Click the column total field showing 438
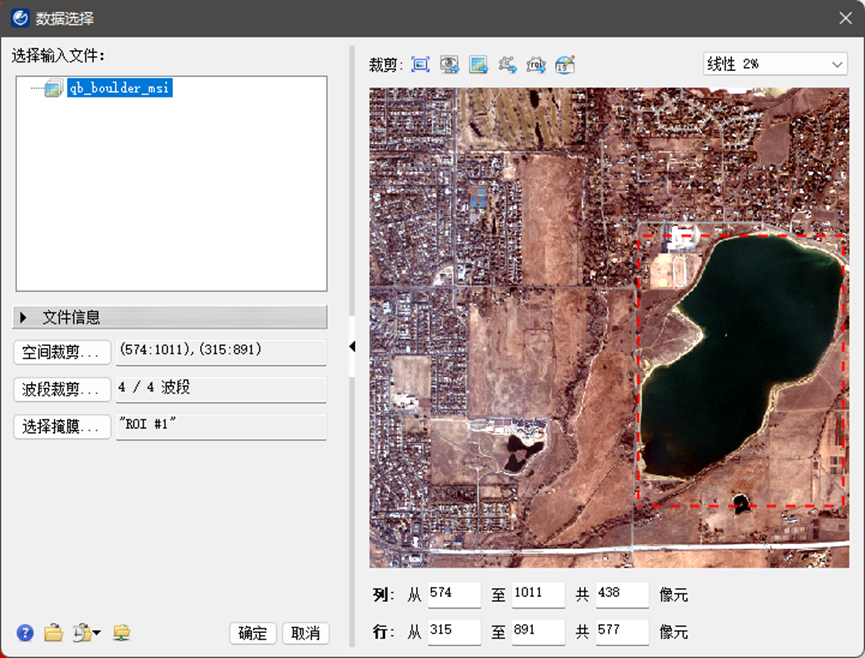 [622, 595]
